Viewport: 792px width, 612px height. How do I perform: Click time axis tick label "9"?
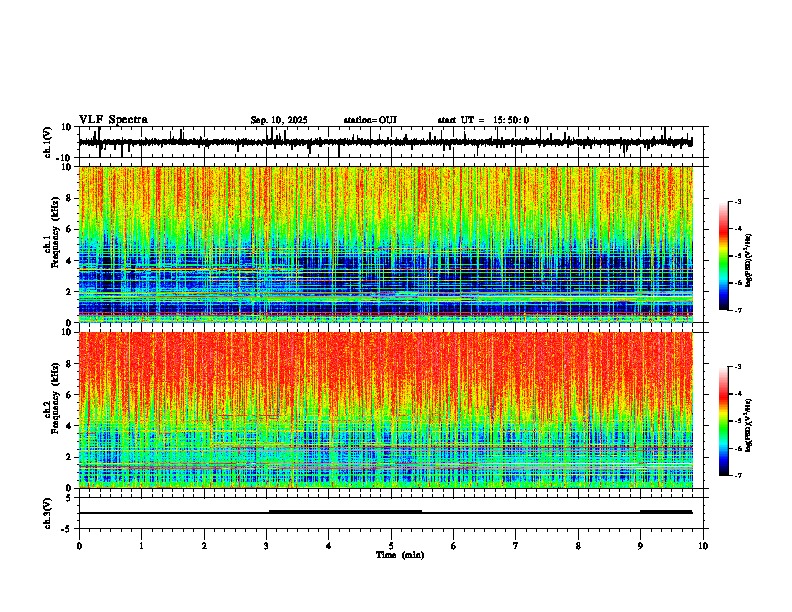(640, 546)
